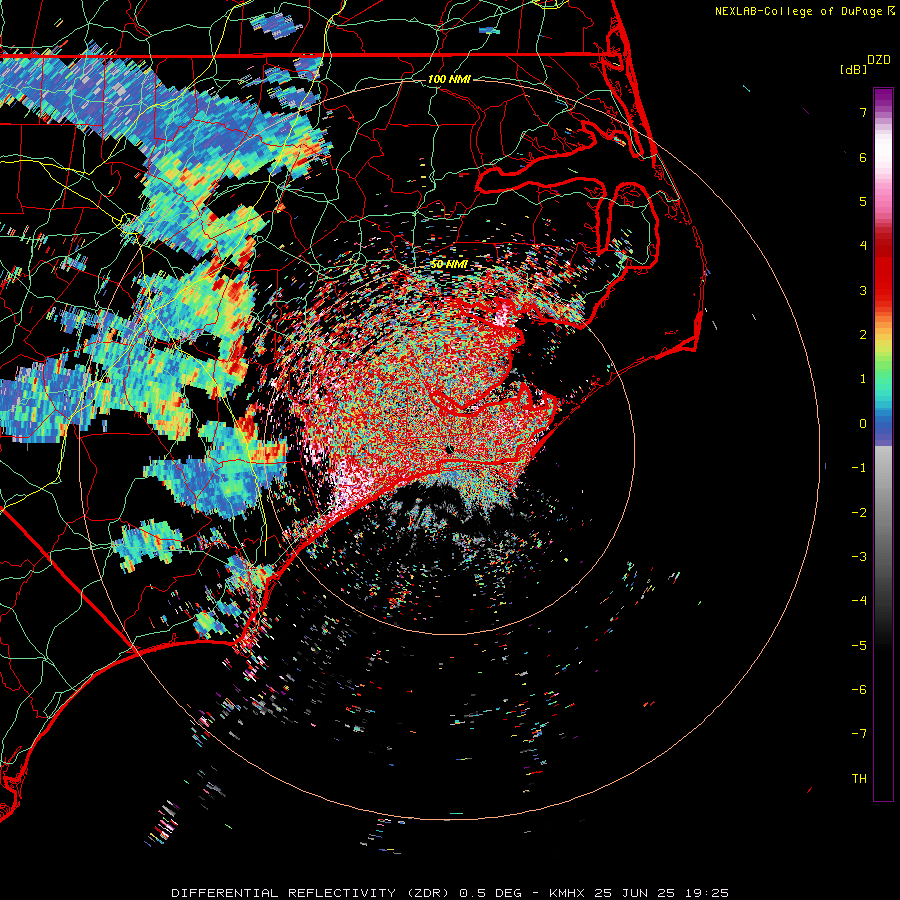Select the 2 value on the dB scale
Screen dimensions: 900x900
tap(863, 335)
